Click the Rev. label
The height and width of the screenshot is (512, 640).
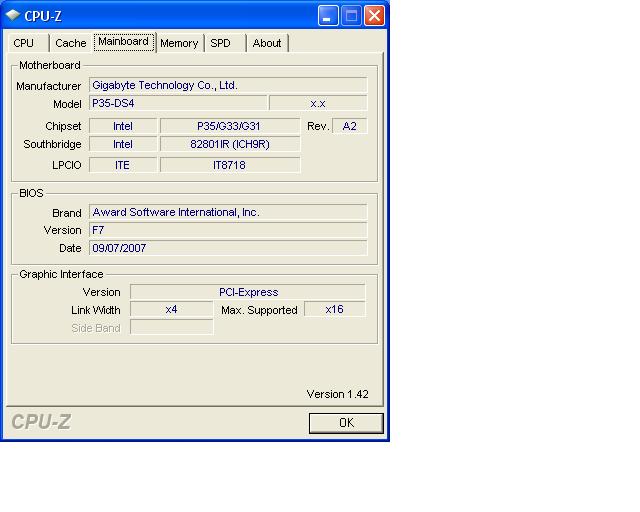pos(318,126)
